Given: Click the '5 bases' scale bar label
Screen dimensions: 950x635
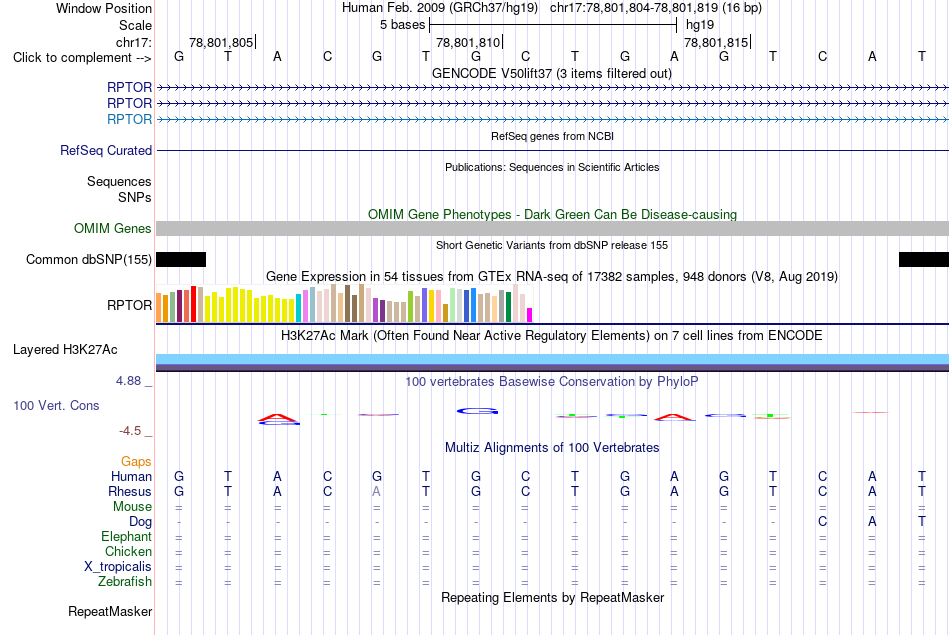Looking at the screenshot, I should tap(402, 25).
